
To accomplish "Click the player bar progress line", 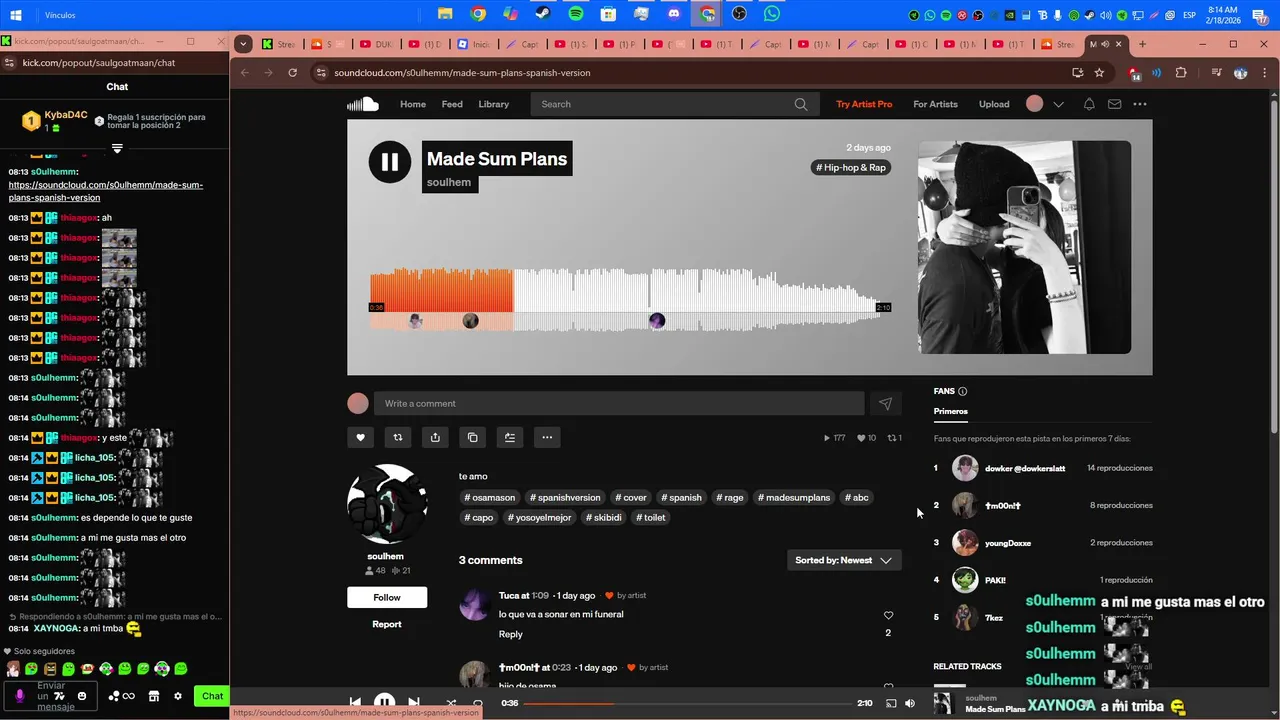I will pyautogui.click(x=686, y=703).
